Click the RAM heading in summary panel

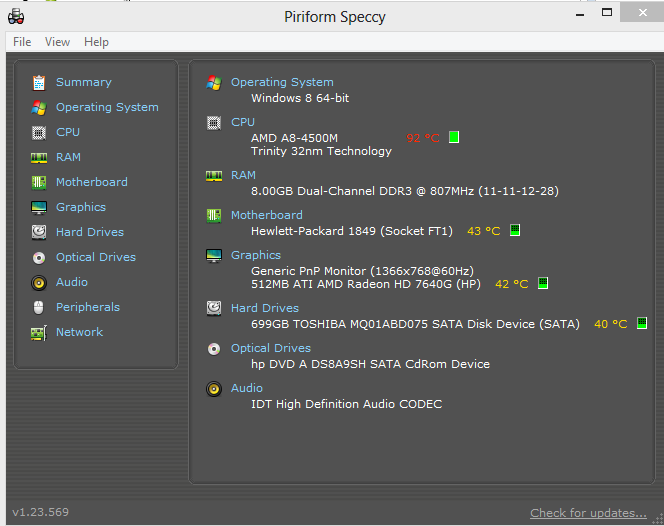click(x=243, y=175)
